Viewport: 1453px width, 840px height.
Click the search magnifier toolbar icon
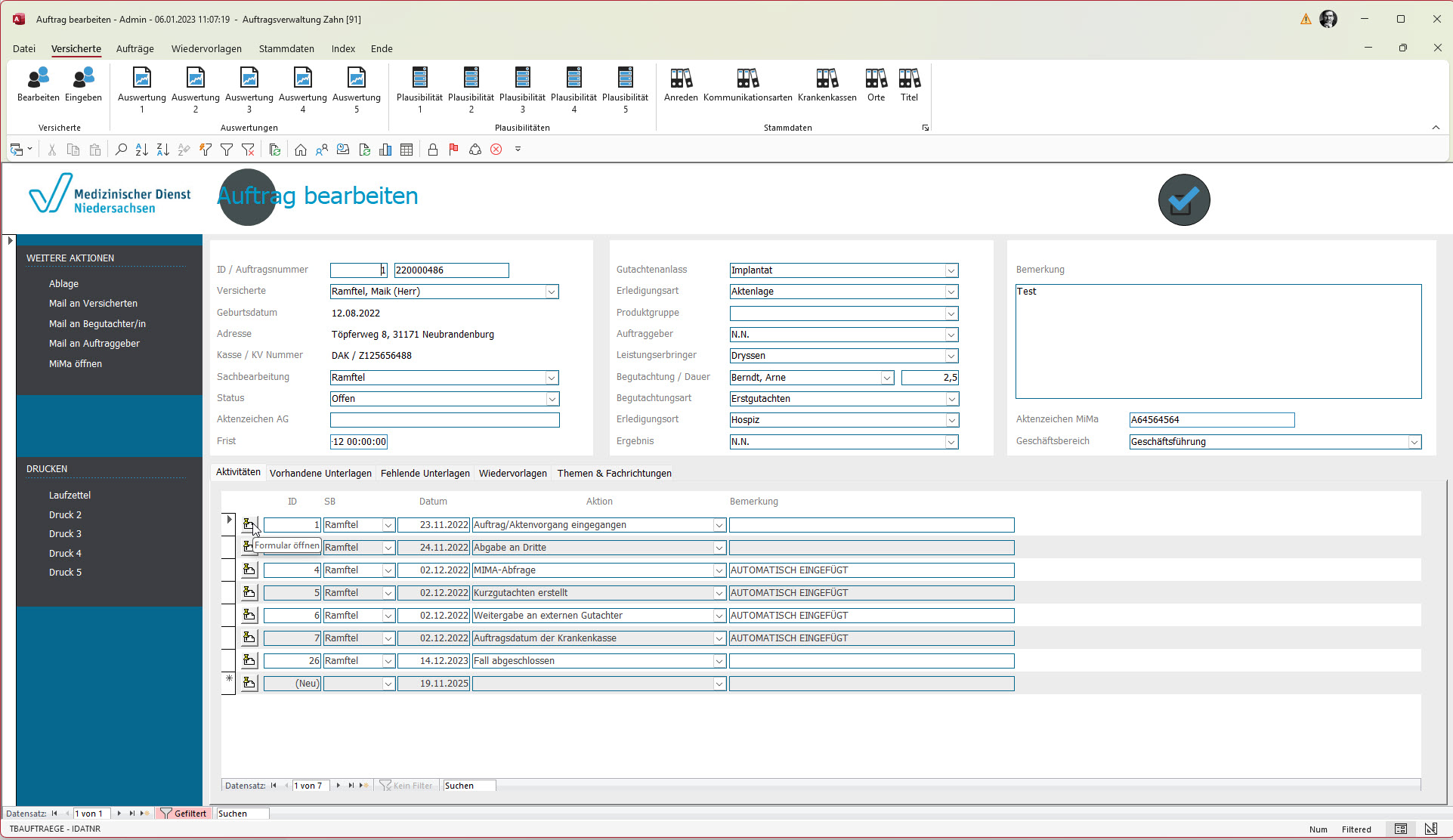120,150
